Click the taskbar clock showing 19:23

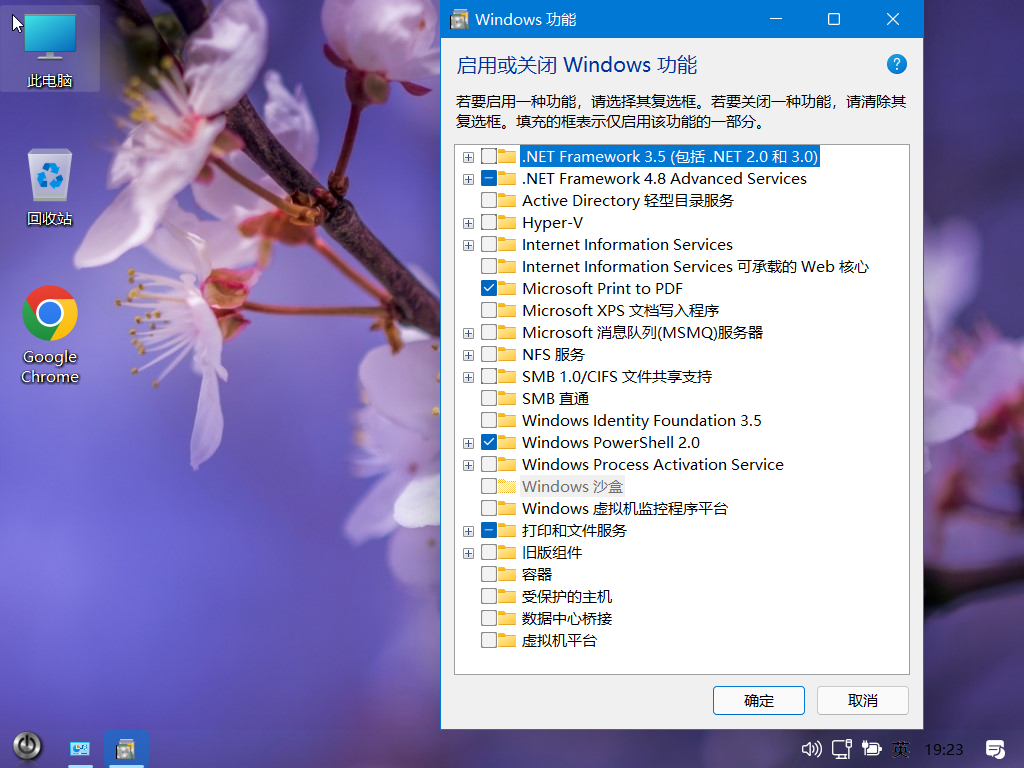click(944, 749)
